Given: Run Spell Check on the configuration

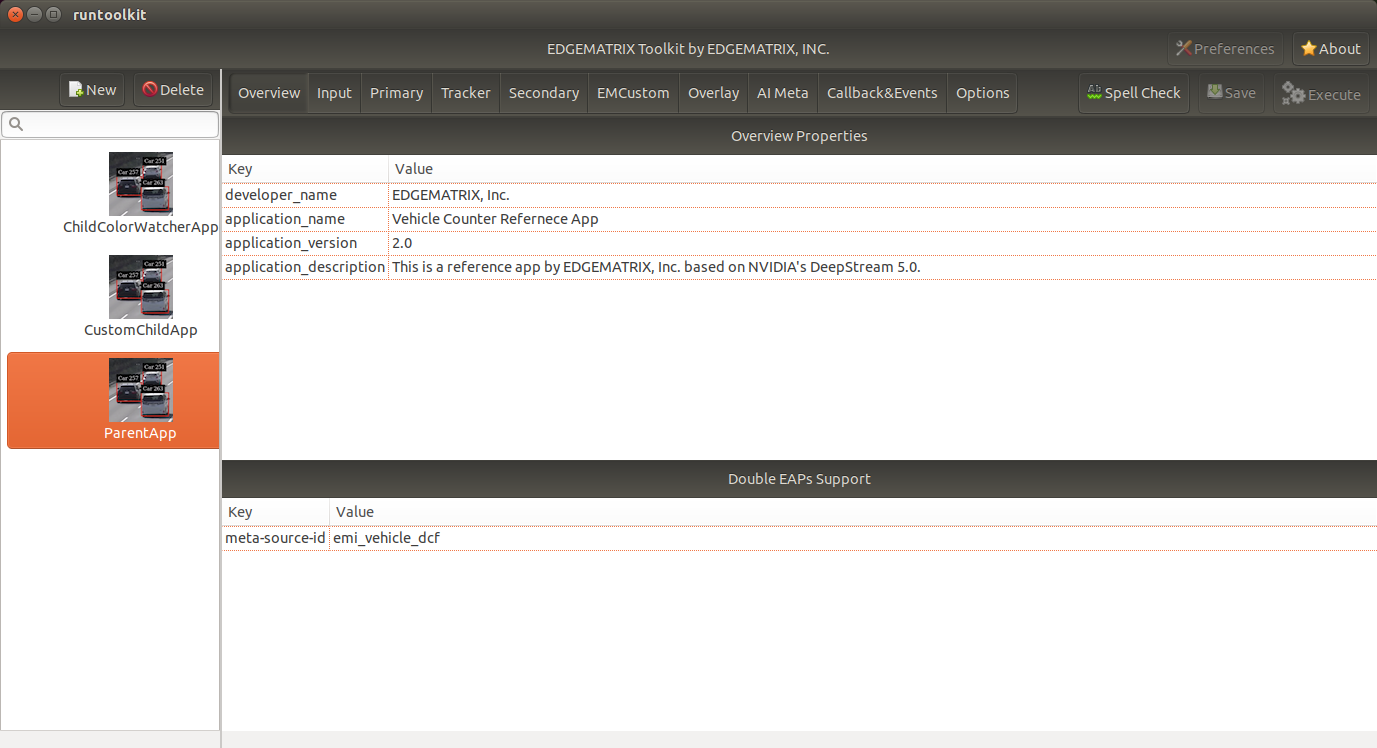Looking at the screenshot, I should point(1134,93).
